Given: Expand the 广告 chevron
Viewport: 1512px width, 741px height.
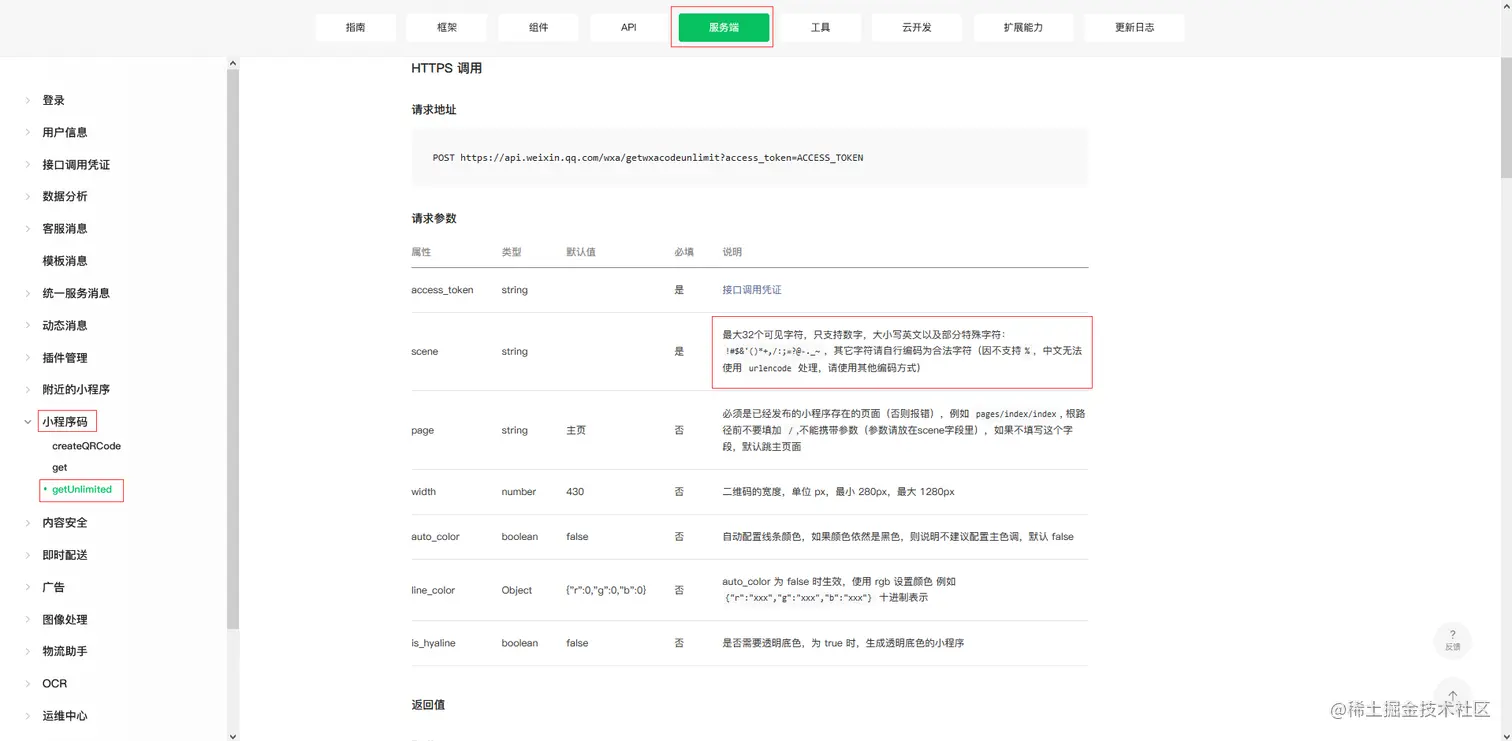Looking at the screenshot, I should [28, 587].
